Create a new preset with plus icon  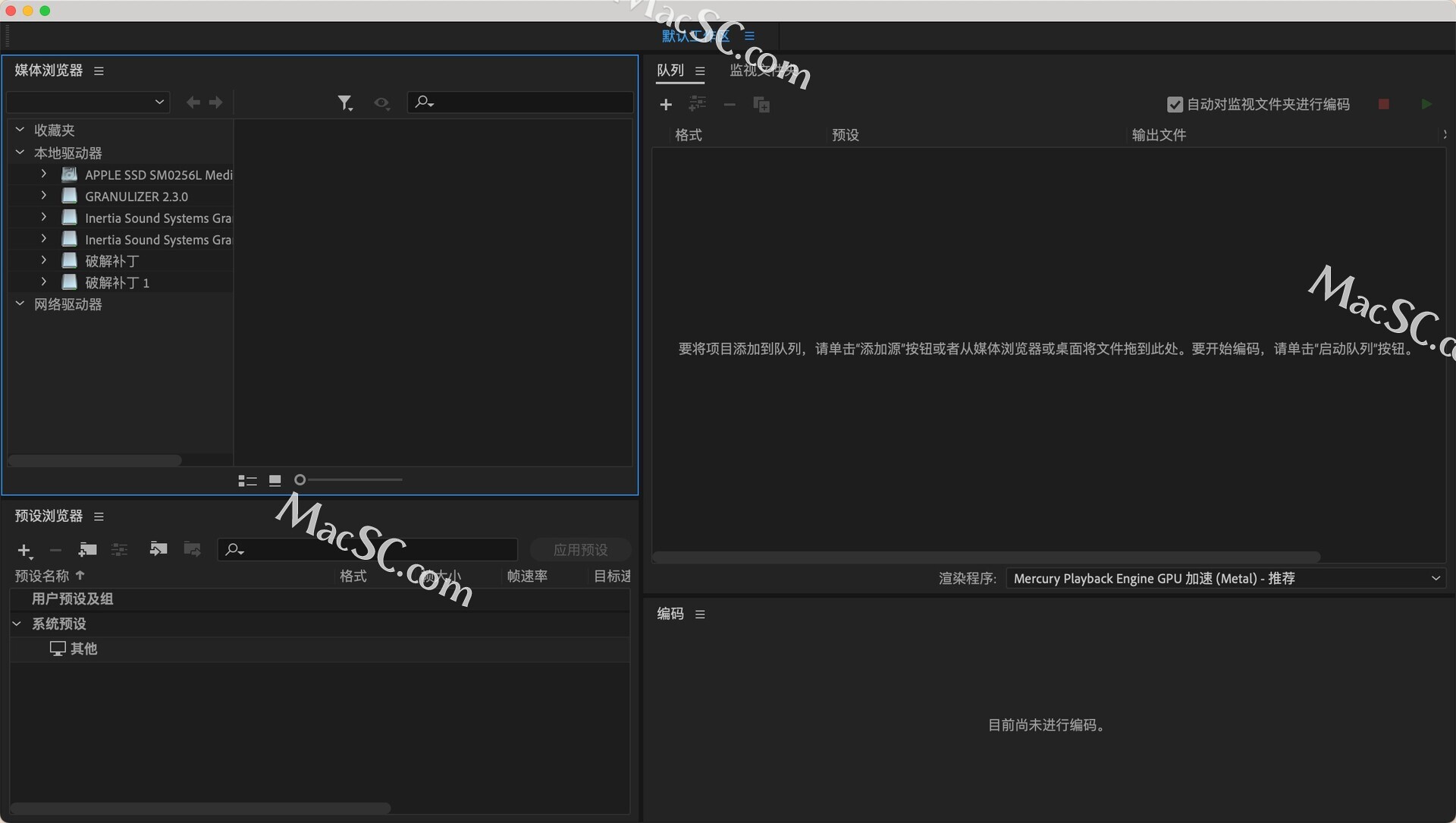[25, 551]
